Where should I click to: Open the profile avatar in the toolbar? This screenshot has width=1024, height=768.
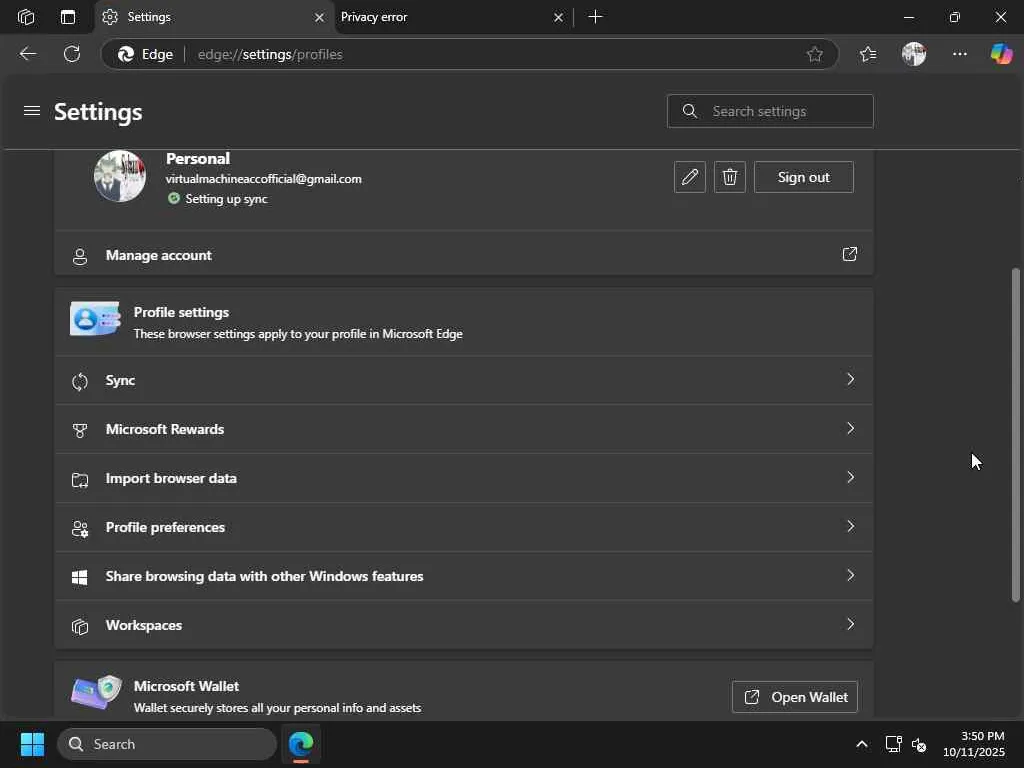[914, 54]
